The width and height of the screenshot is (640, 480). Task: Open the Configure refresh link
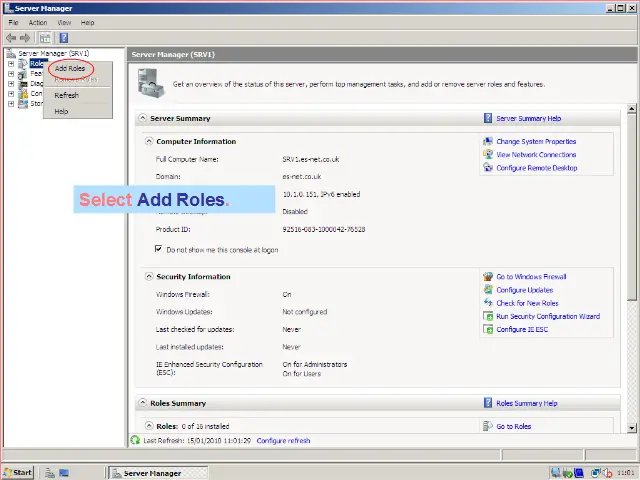283,440
